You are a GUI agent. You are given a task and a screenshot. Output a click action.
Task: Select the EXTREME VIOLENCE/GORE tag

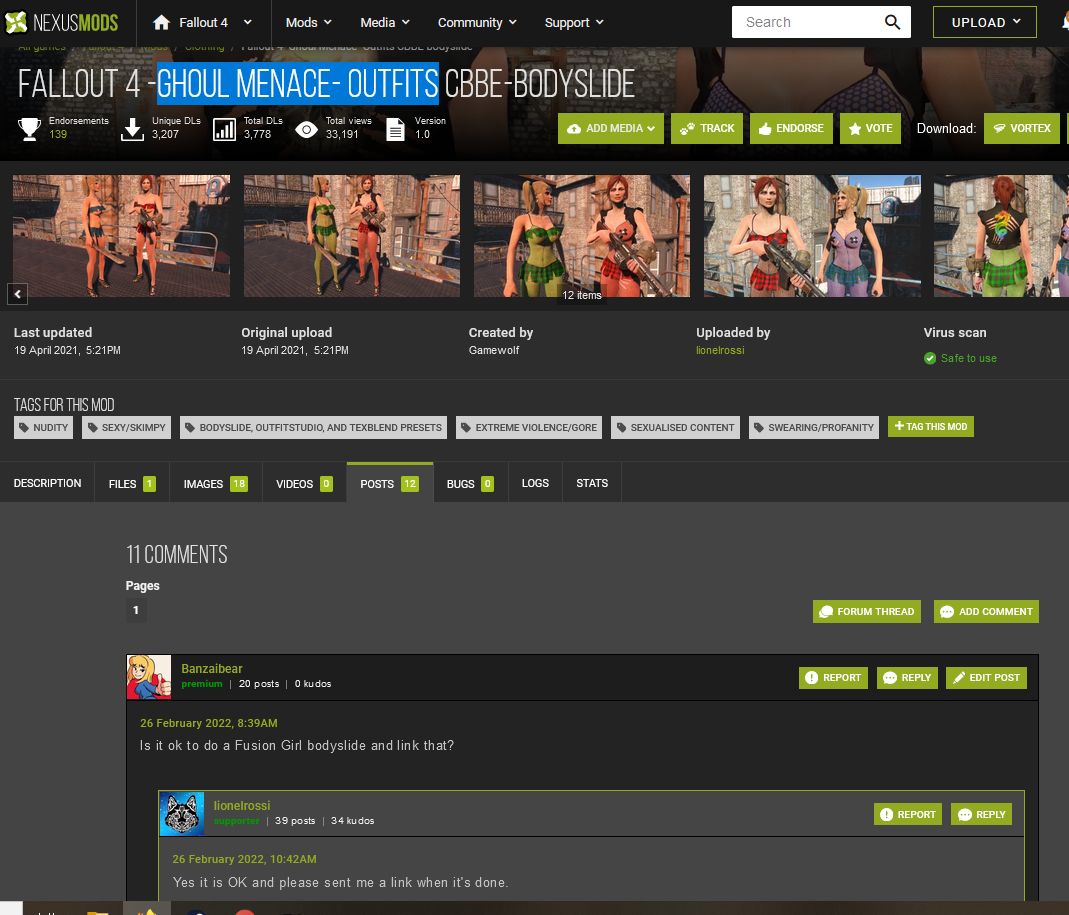click(529, 428)
